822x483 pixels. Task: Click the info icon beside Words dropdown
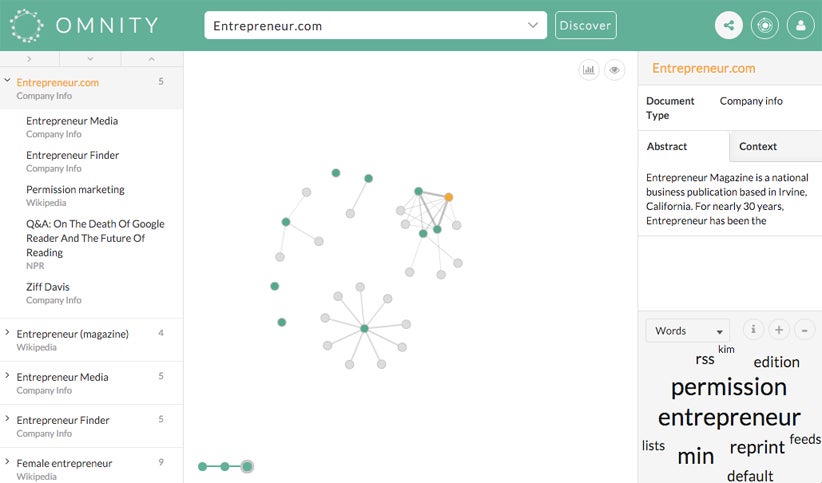tap(753, 329)
